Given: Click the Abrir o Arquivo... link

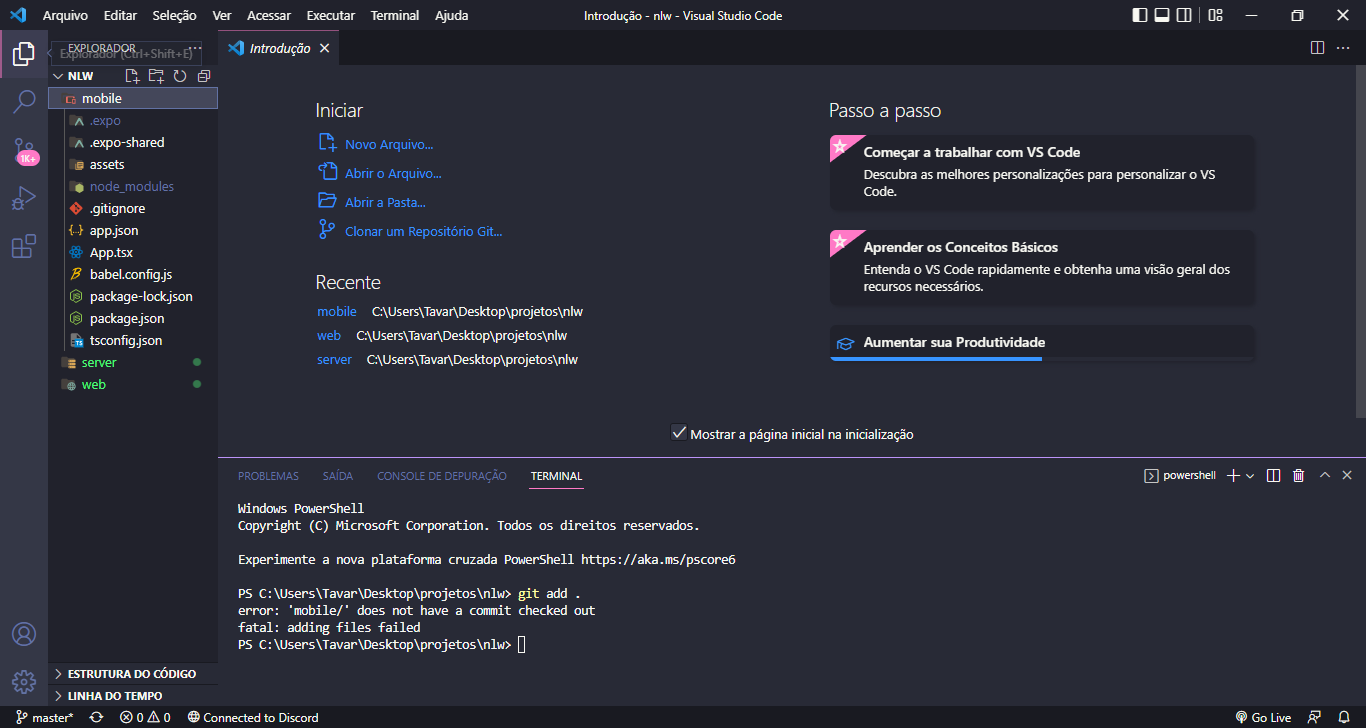Looking at the screenshot, I should tap(393, 174).
